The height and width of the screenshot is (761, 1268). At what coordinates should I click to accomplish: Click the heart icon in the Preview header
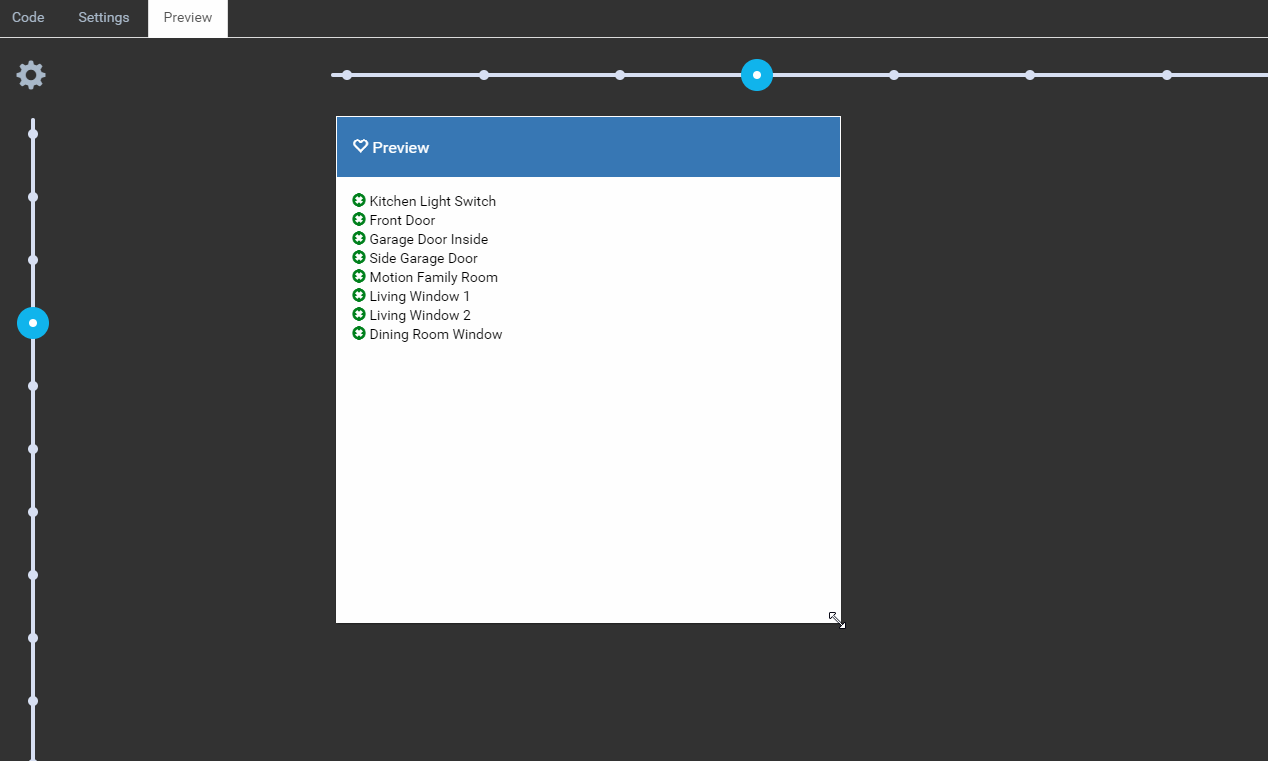pyautogui.click(x=361, y=145)
